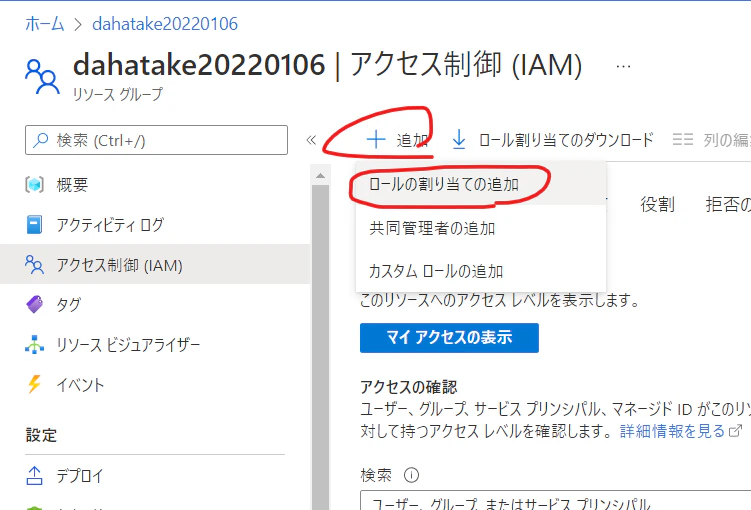Click the plus icon beside 追加

(376, 139)
